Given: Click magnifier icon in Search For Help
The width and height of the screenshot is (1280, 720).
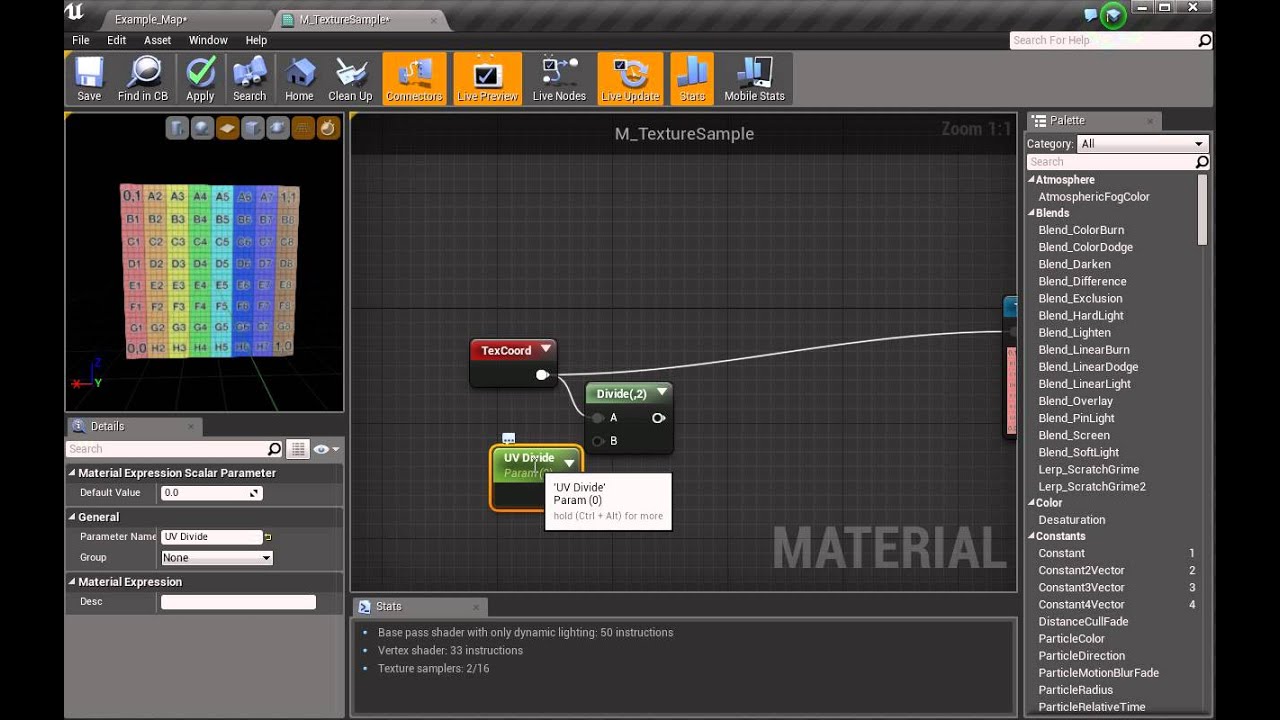Looking at the screenshot, I should pyautogui.click(x=1205, y=40).
